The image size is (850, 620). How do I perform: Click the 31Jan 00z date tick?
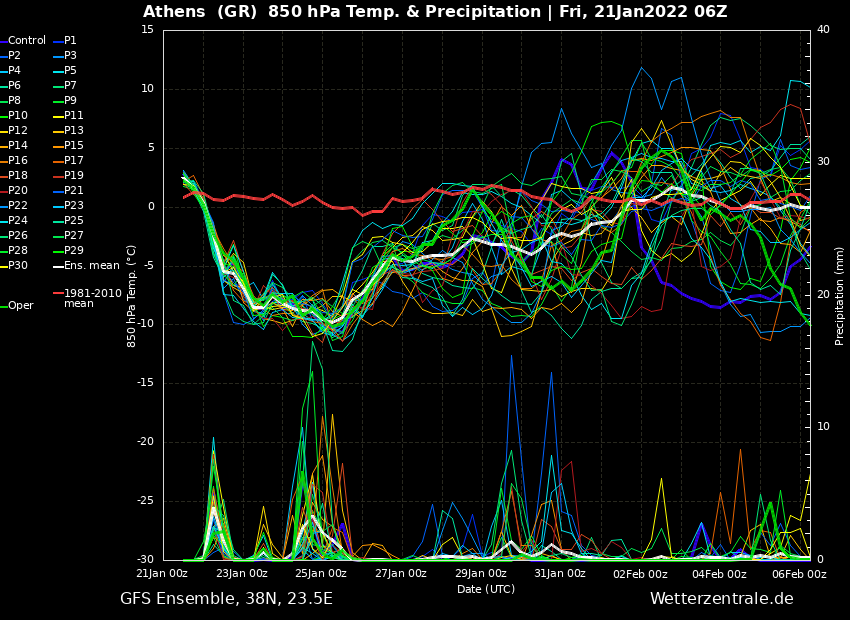[560, 573]
